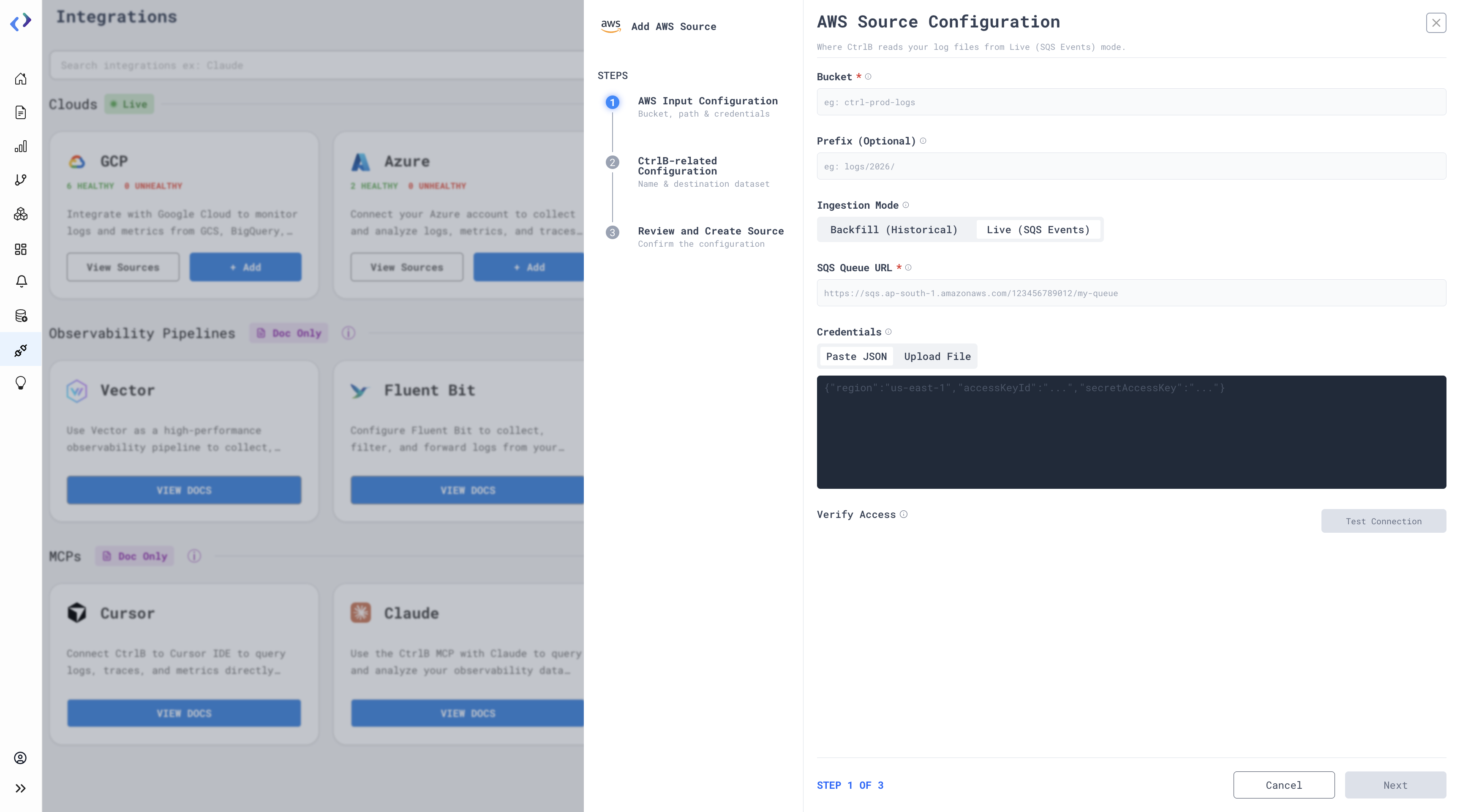Click the Fluent Bit logo icon
Screen dimensions: 1460x812
360,390
